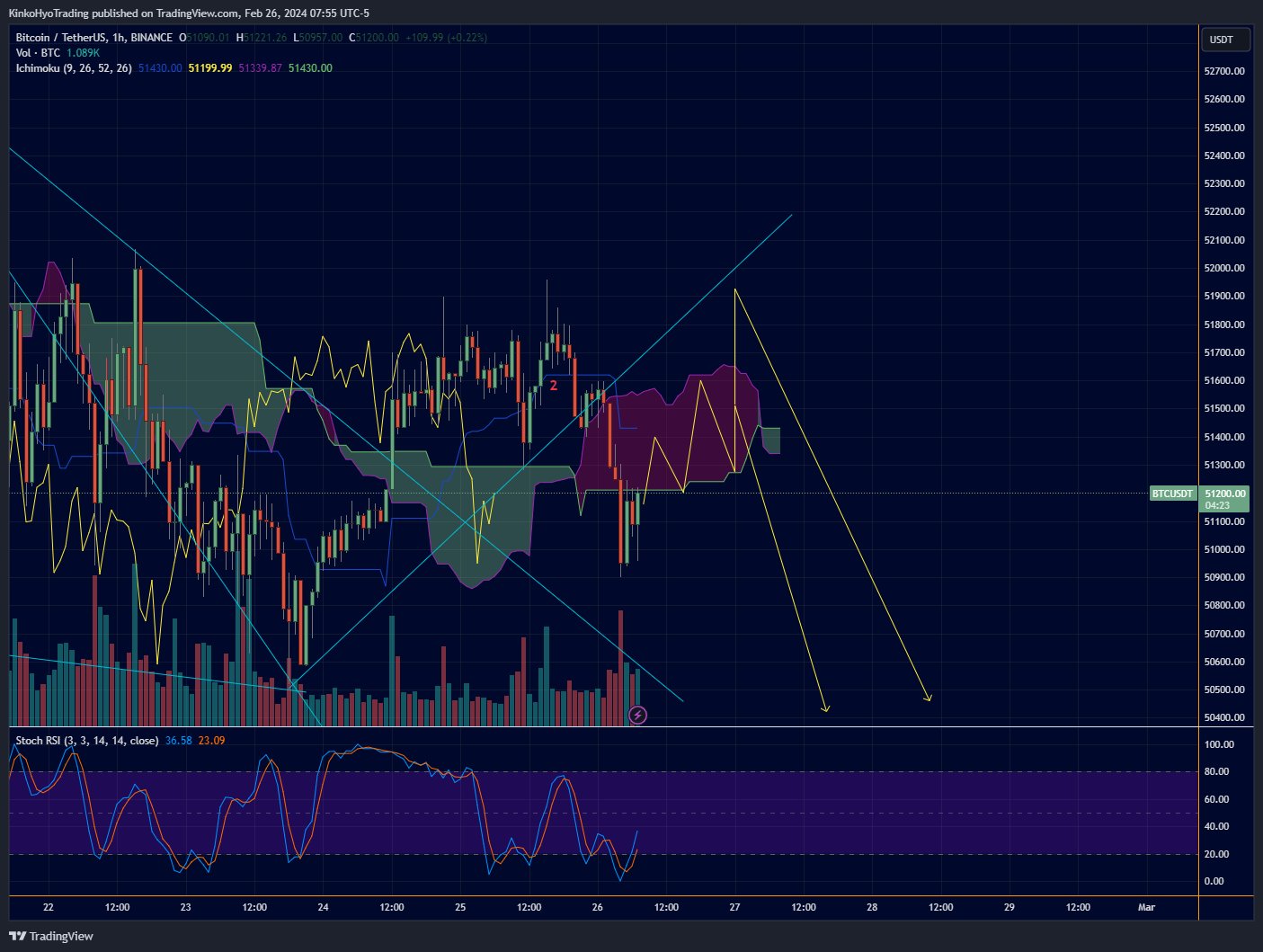
Task: Click date 25 on time axis
Action: click(x=460, y=907)
